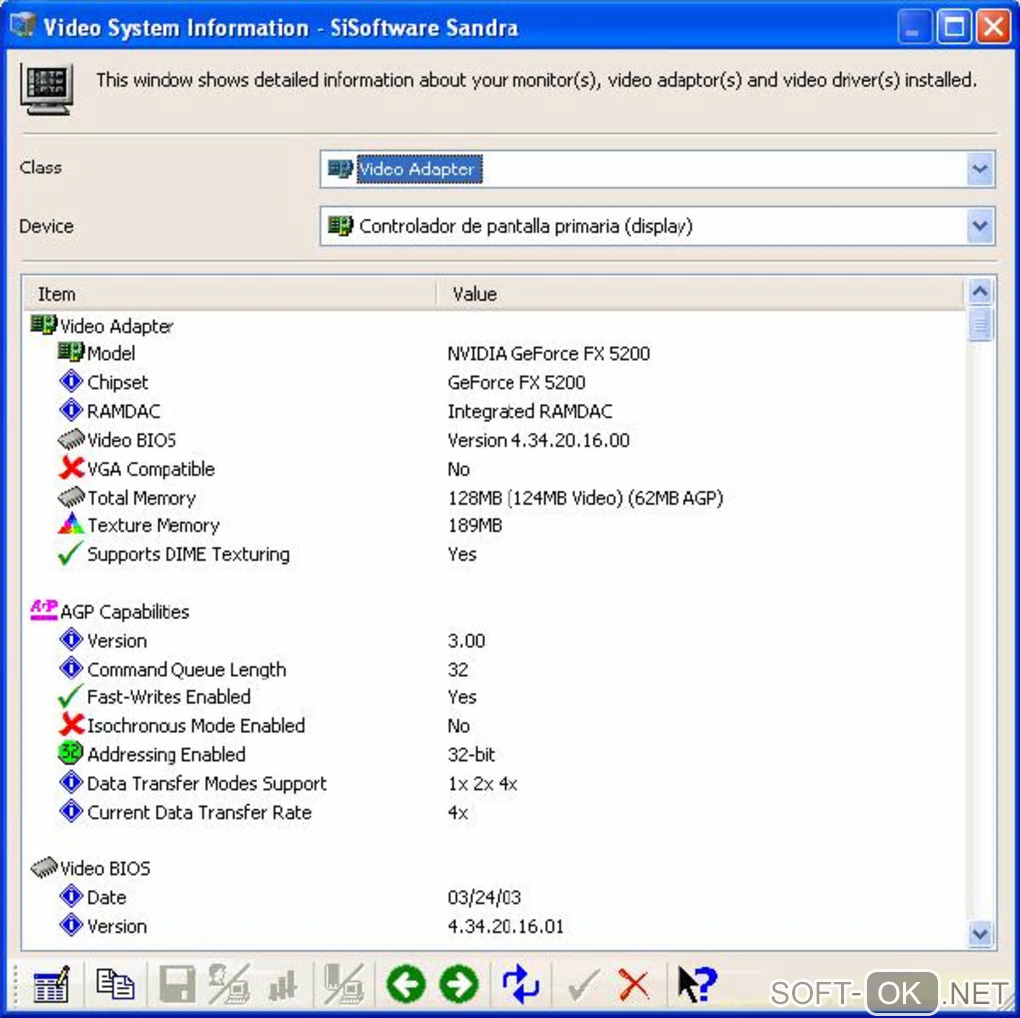Click the value NVIDIA GeForce FX 5200

click(548, 353)
